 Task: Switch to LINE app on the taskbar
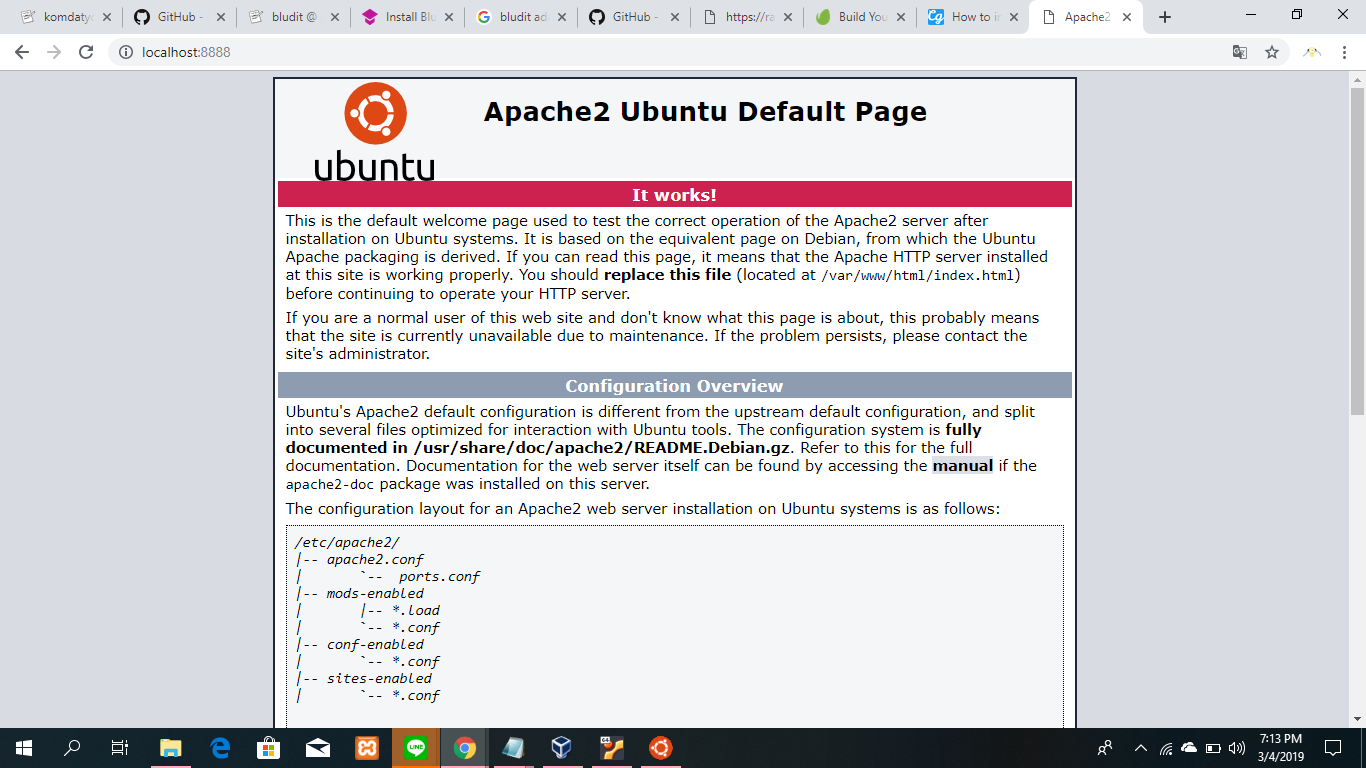[416, 748]
